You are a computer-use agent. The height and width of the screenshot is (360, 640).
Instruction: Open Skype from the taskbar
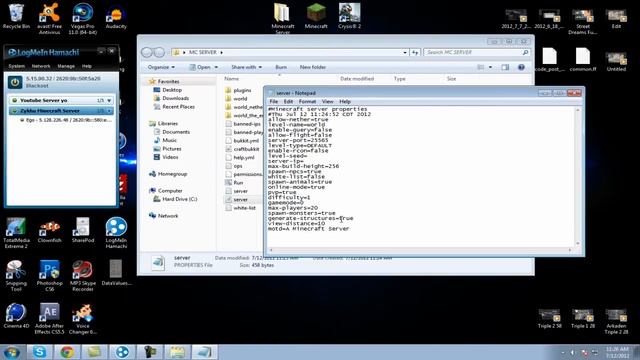coord(40,352)
